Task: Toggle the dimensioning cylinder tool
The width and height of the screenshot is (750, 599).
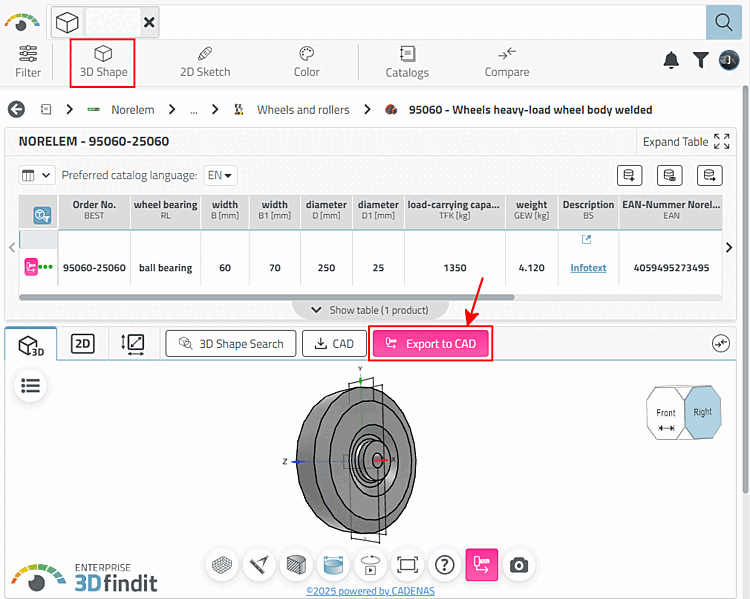Action: point(333,565)
